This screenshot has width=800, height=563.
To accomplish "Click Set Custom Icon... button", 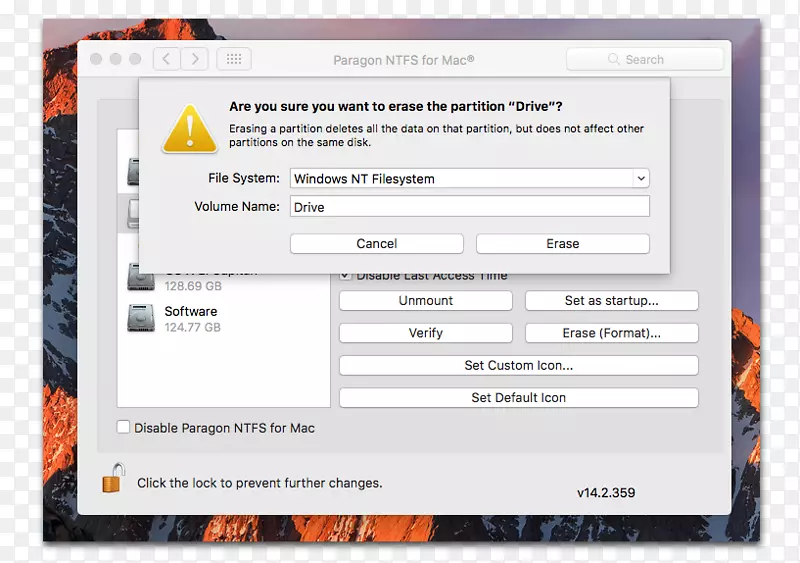I will (518, 365).
